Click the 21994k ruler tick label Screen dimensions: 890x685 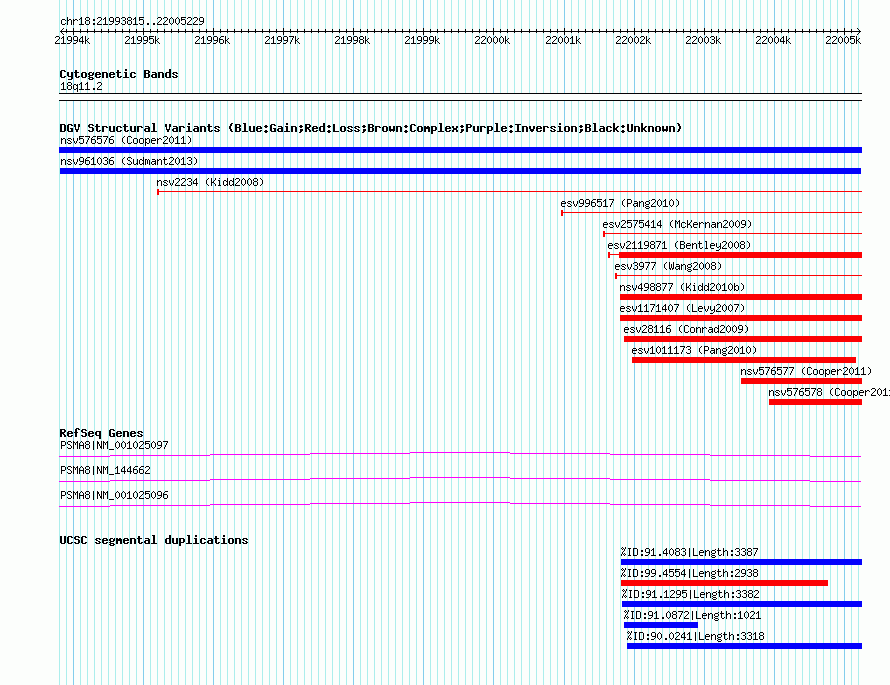coord(72,40)
